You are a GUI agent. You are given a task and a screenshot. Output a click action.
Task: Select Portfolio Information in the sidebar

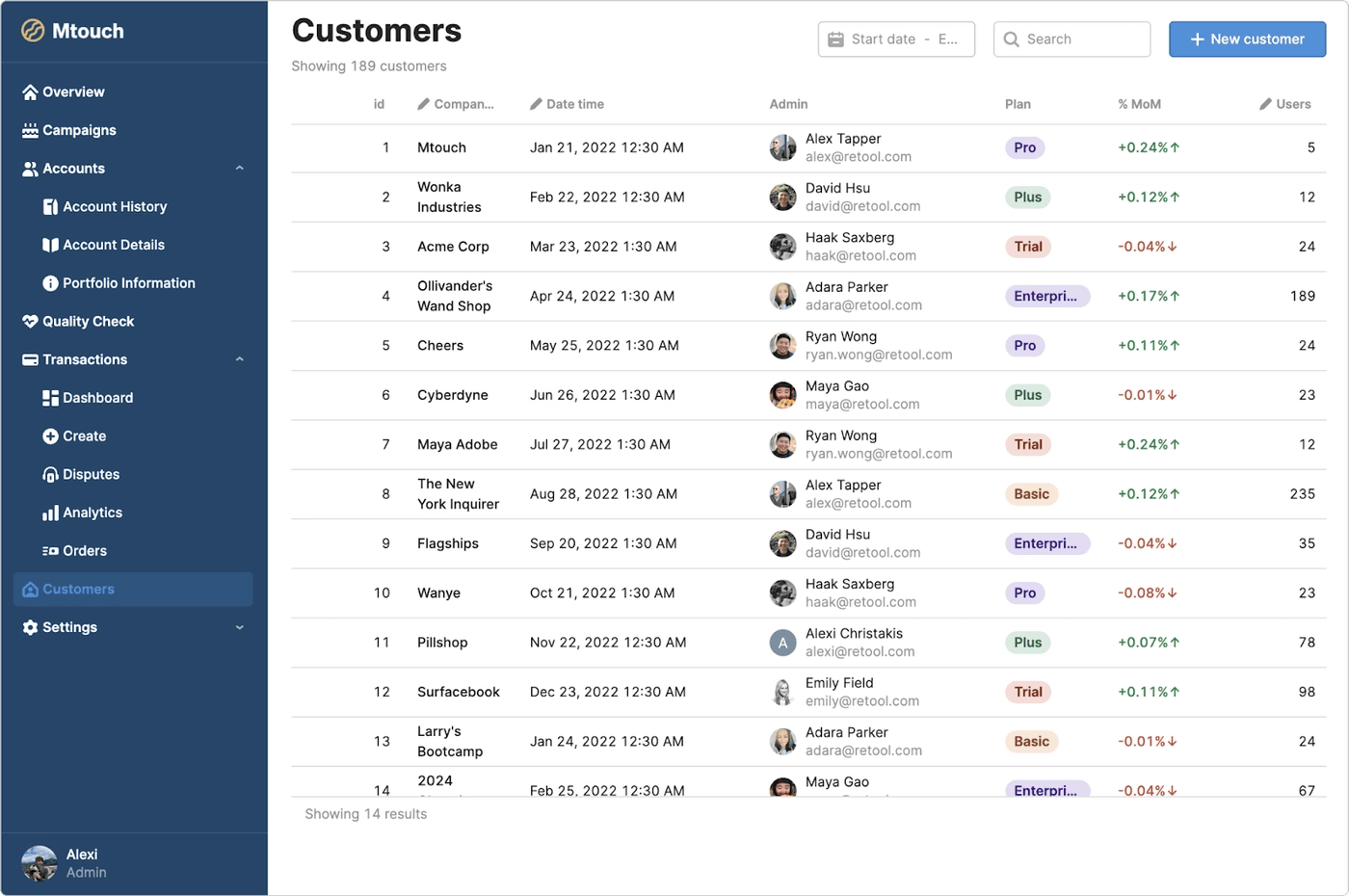pyautogui.click(x=128, y=282)
